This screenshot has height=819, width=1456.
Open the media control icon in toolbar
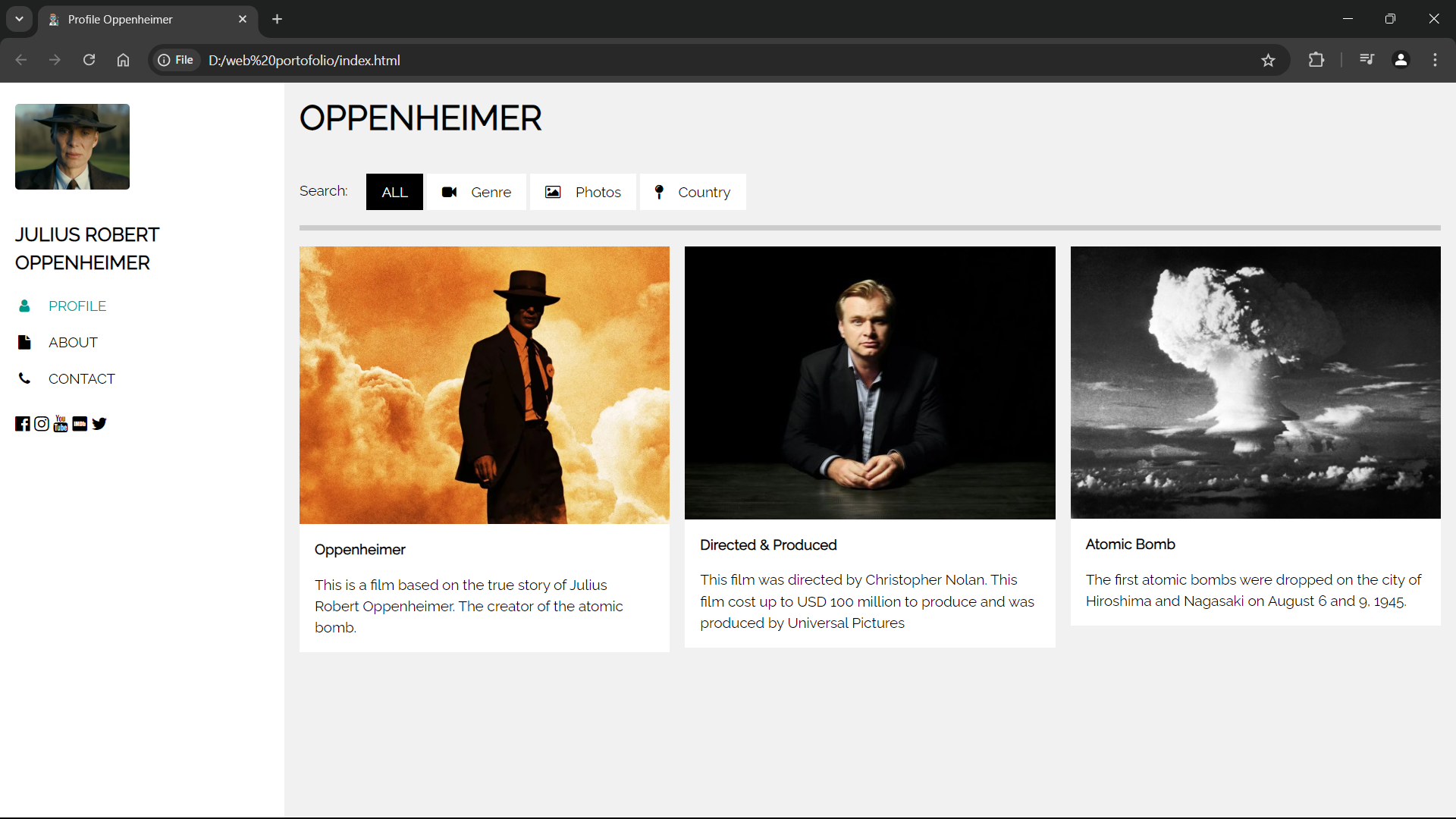[x=1367, y=60]
